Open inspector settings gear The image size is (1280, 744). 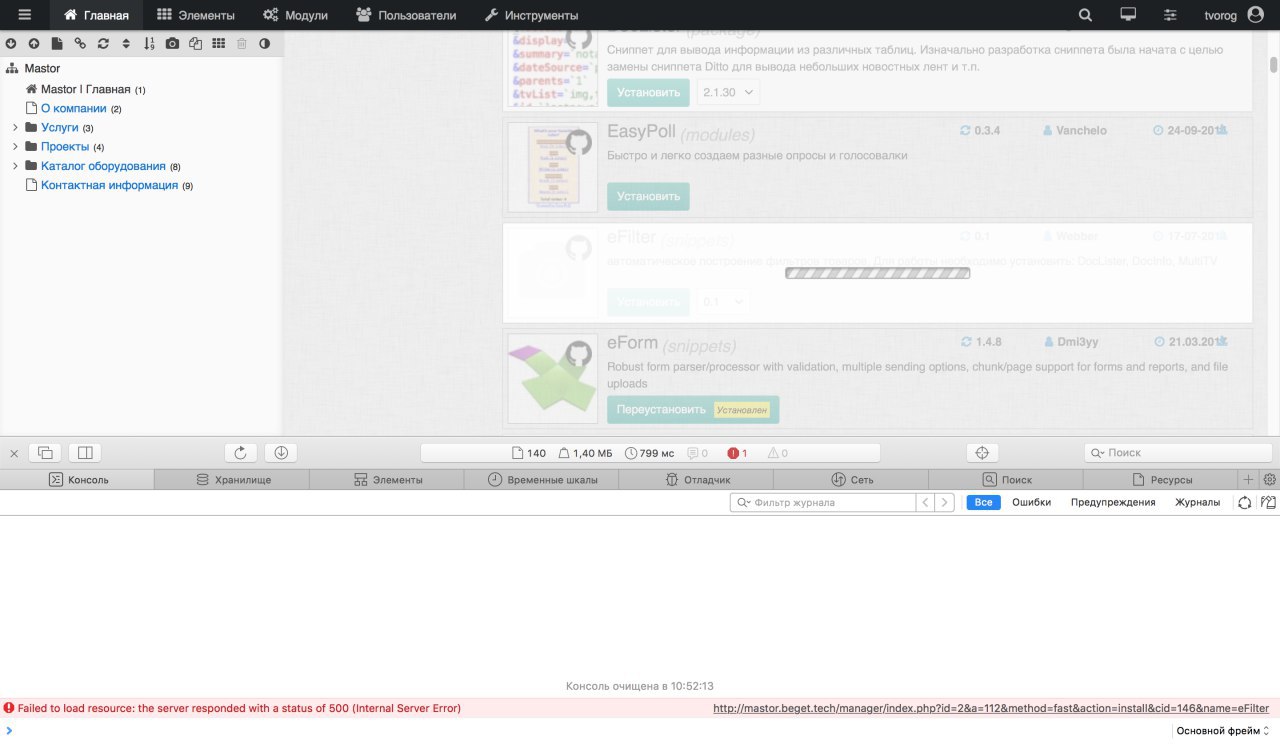click(x=1270, y=480)
